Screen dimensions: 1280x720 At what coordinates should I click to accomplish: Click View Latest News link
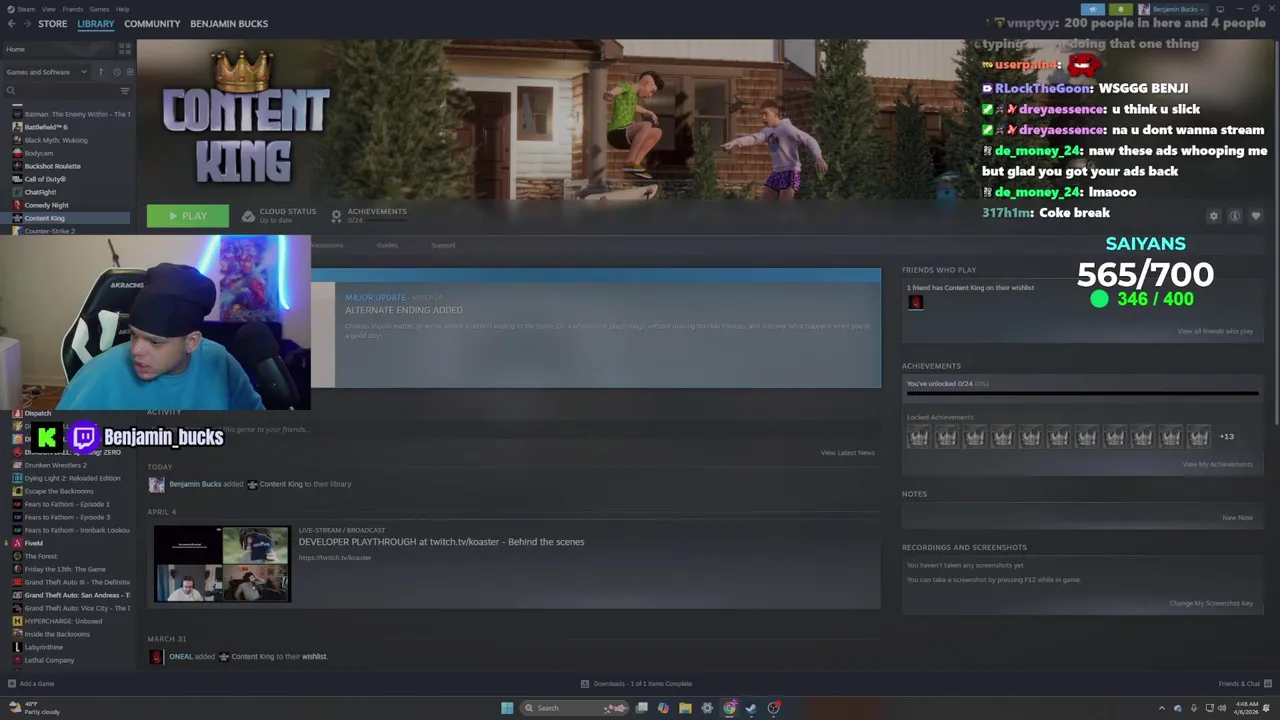click(847, 453)
